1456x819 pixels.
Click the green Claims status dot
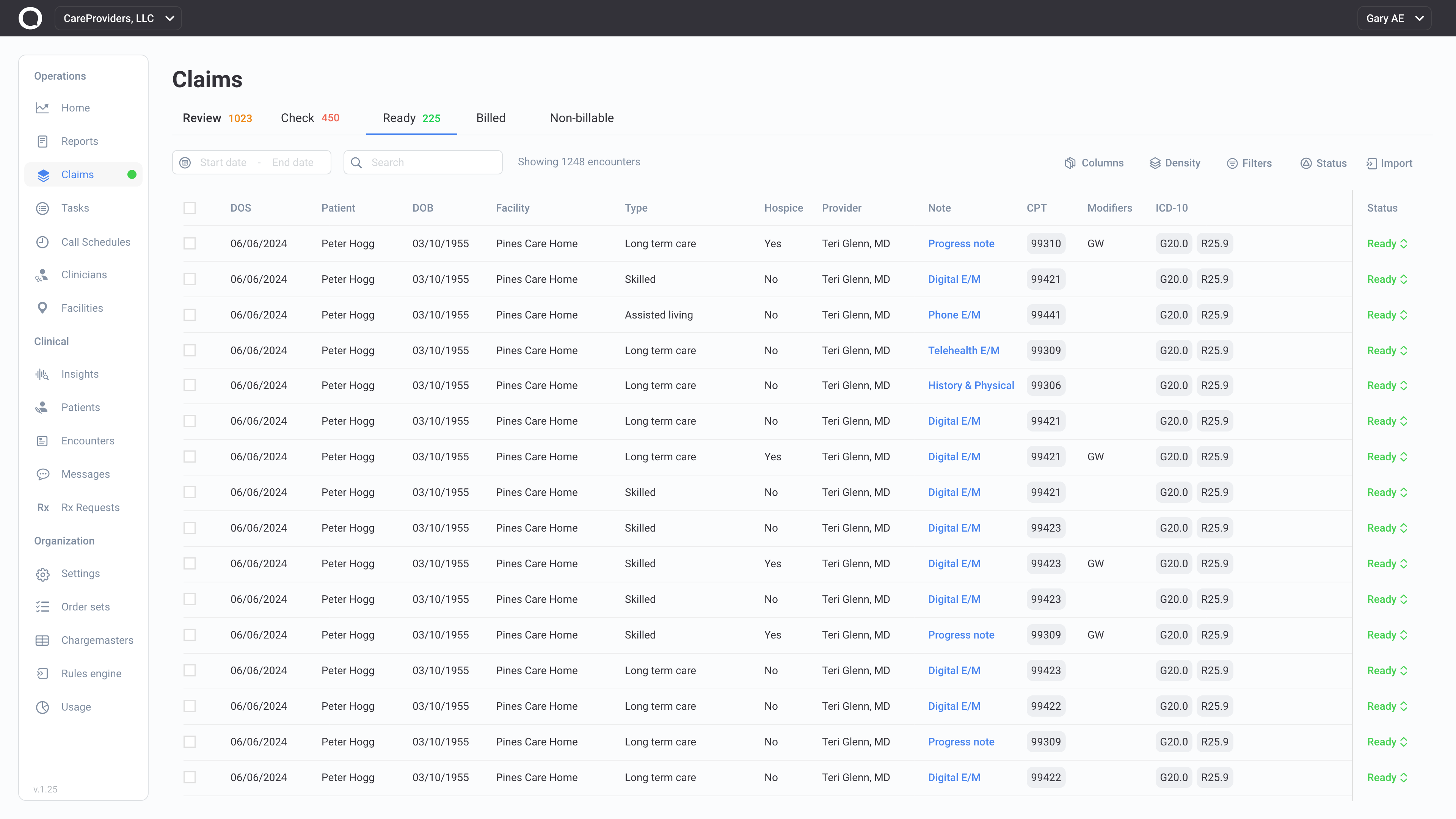point(132,175)
